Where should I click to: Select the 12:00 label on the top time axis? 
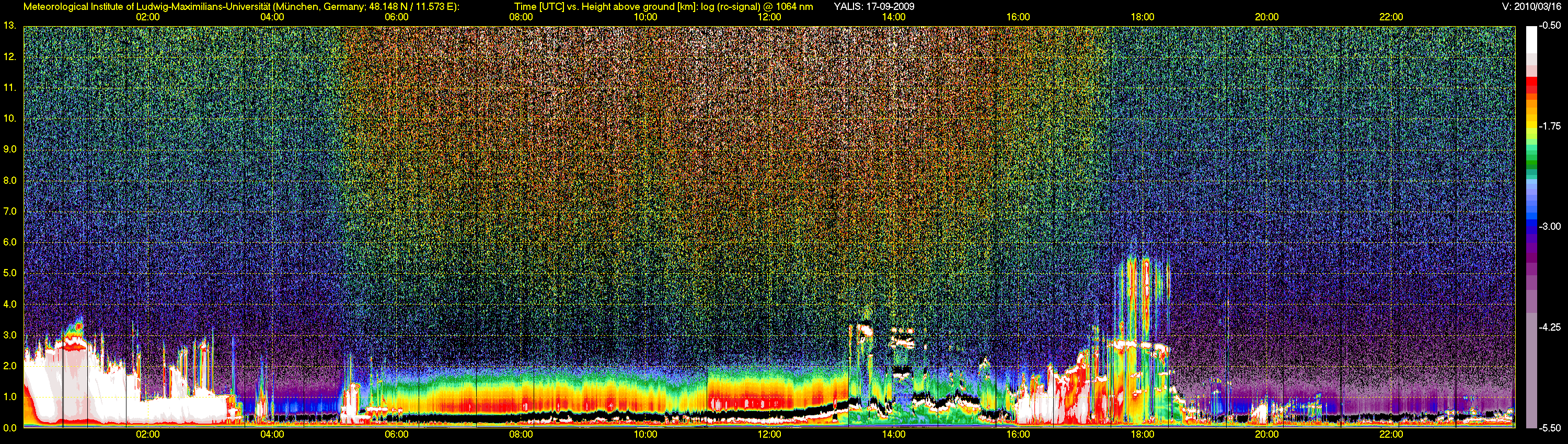(769, 17)
